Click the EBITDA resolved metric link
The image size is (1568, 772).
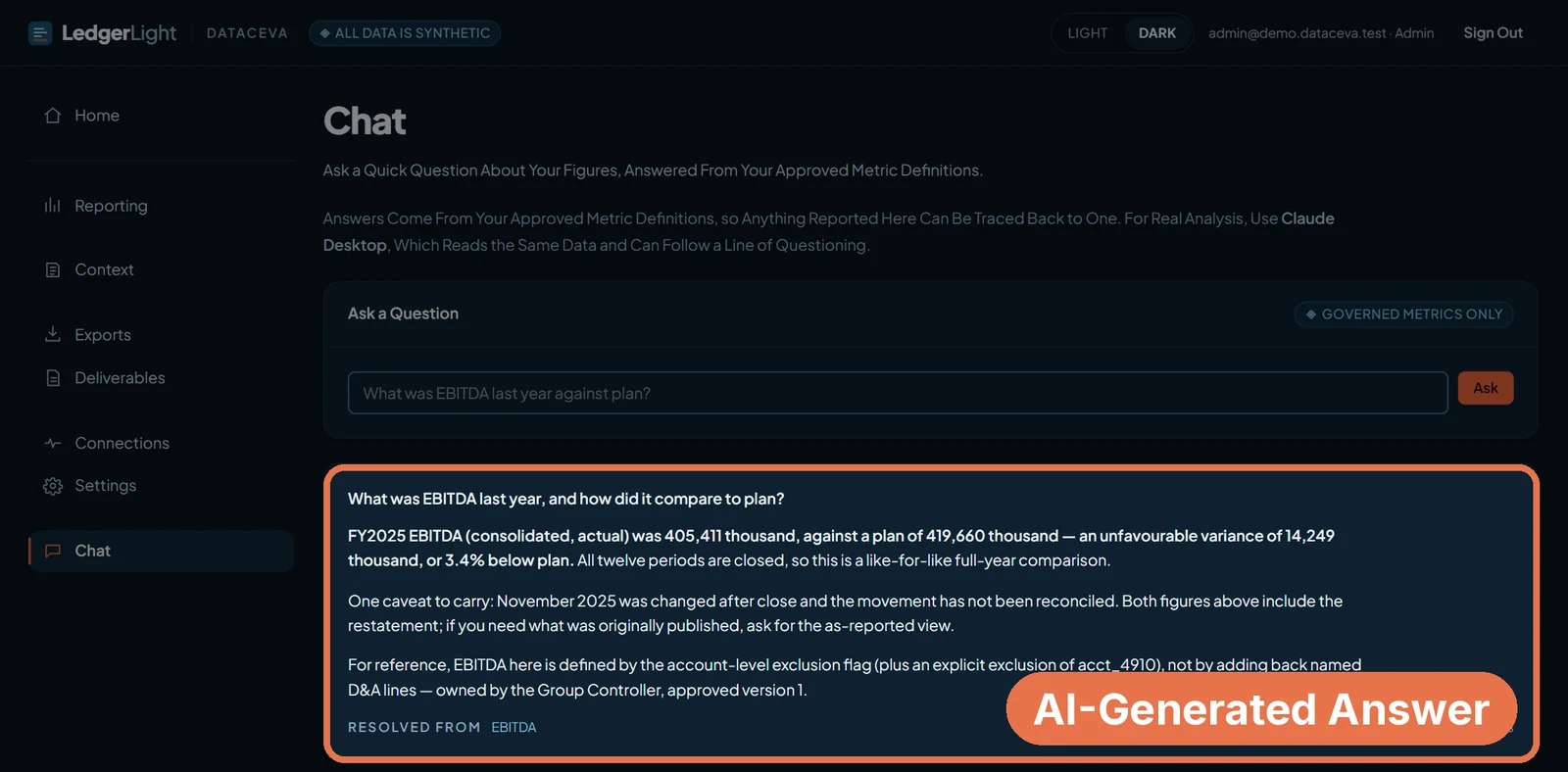(x=514, y=727)
